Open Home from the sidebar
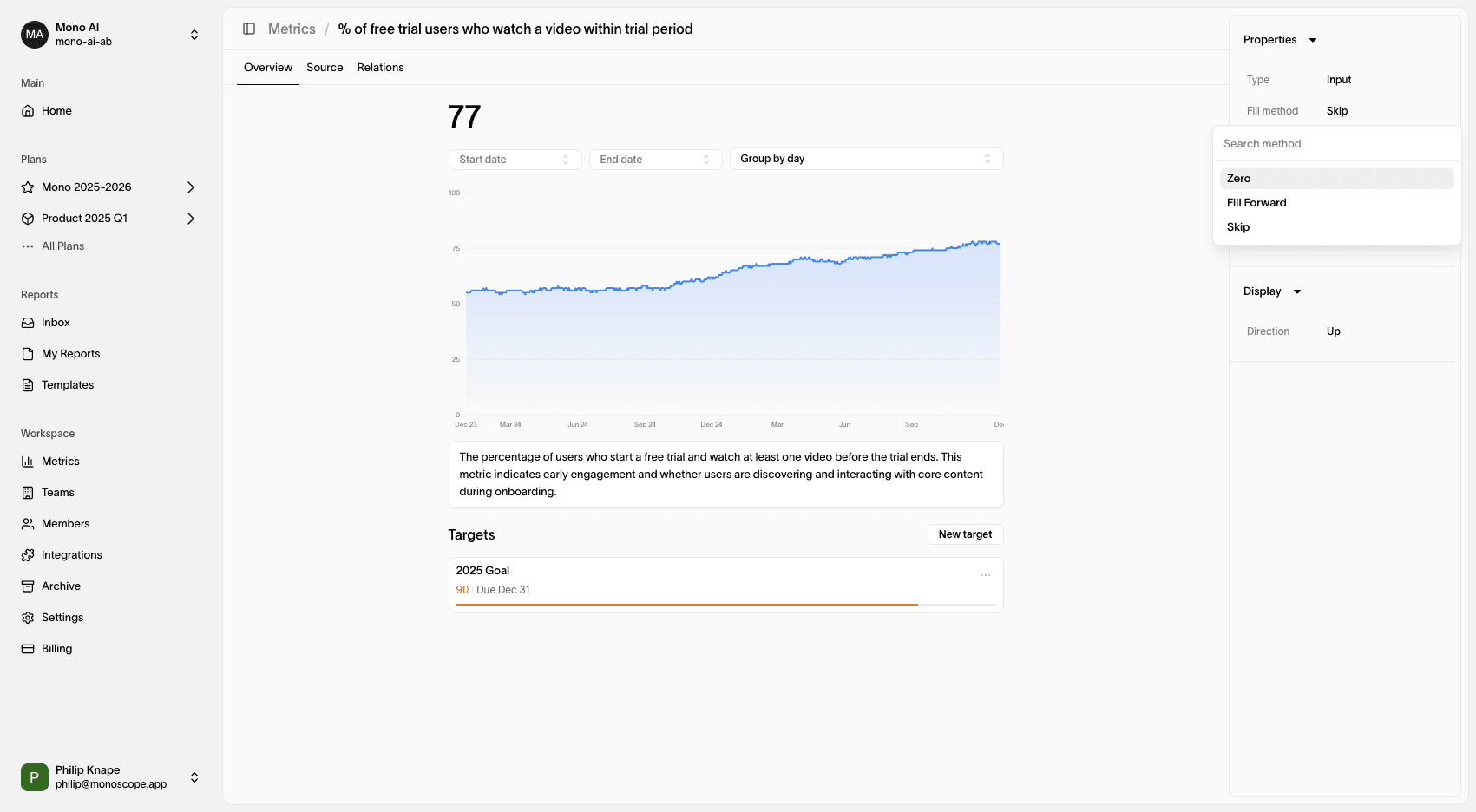 pyautogui.click(x=56, y=111)
